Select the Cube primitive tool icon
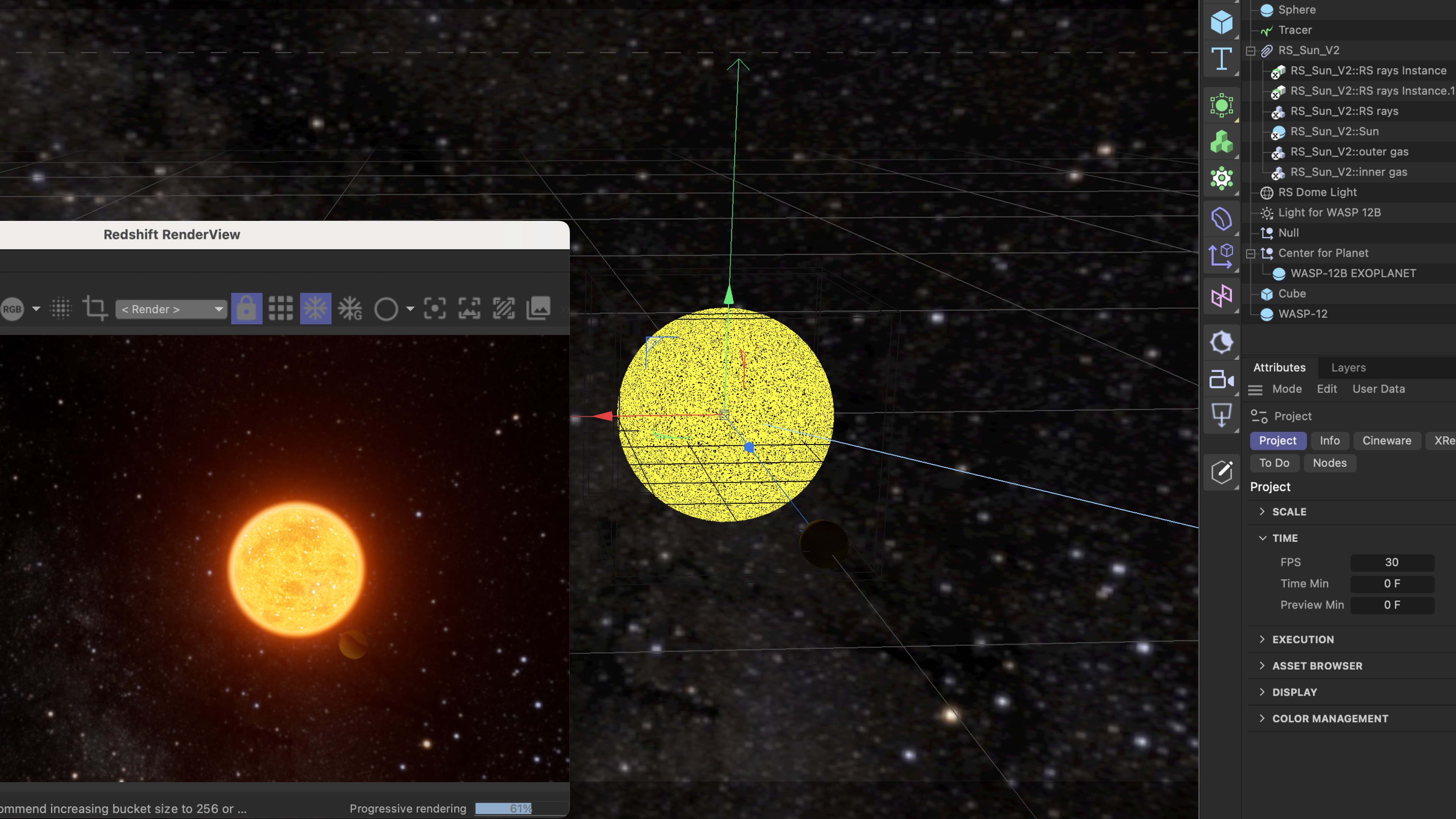Screen dimensions: 1456x819 (1221, 23)
